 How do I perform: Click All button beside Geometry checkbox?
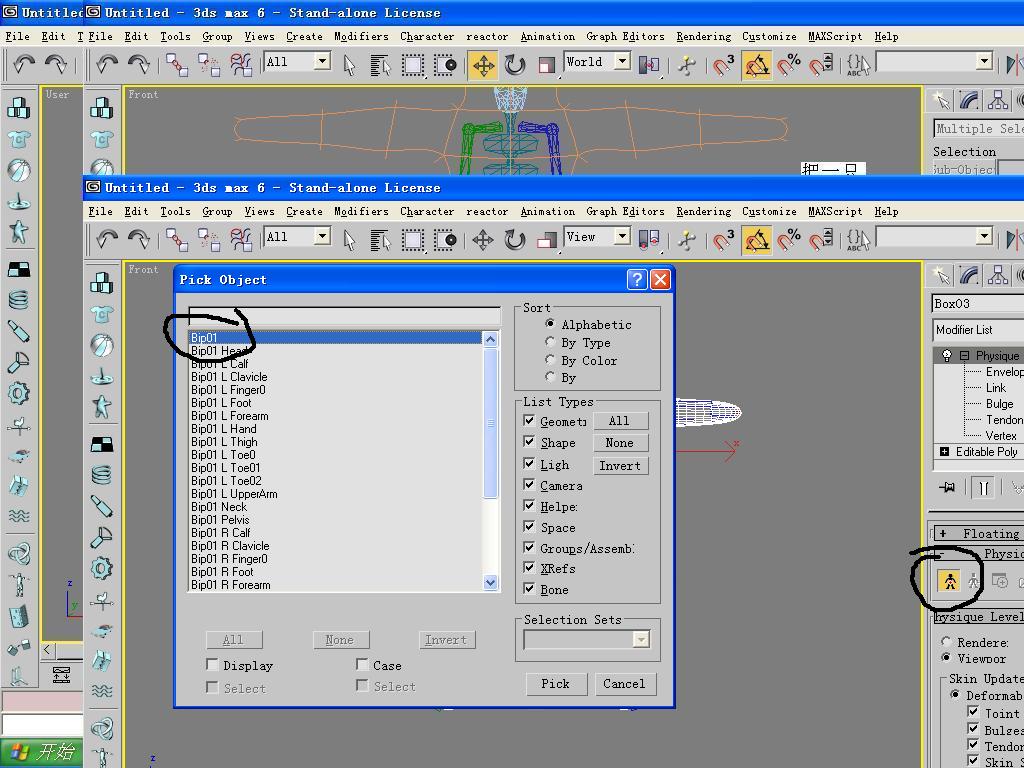pyautogui.click(x=619, y=421)
